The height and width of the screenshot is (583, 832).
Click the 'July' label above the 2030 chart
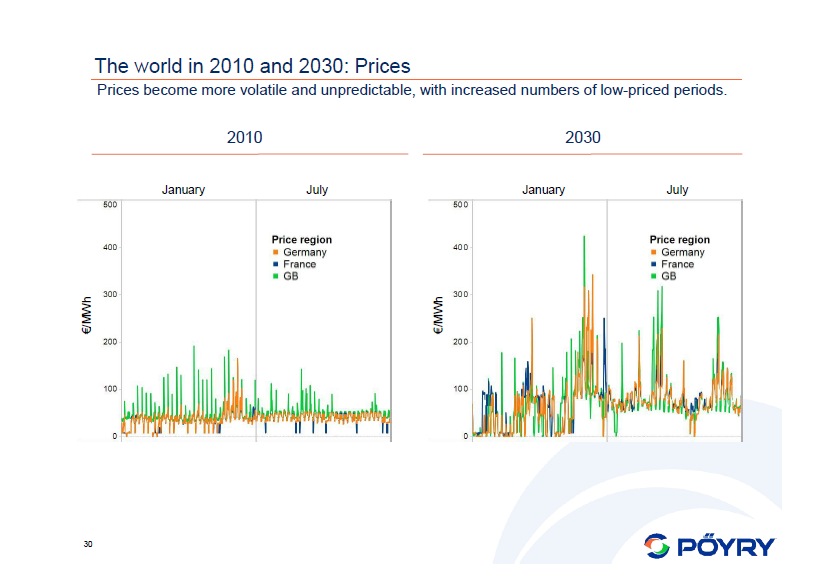click(677, 190)
